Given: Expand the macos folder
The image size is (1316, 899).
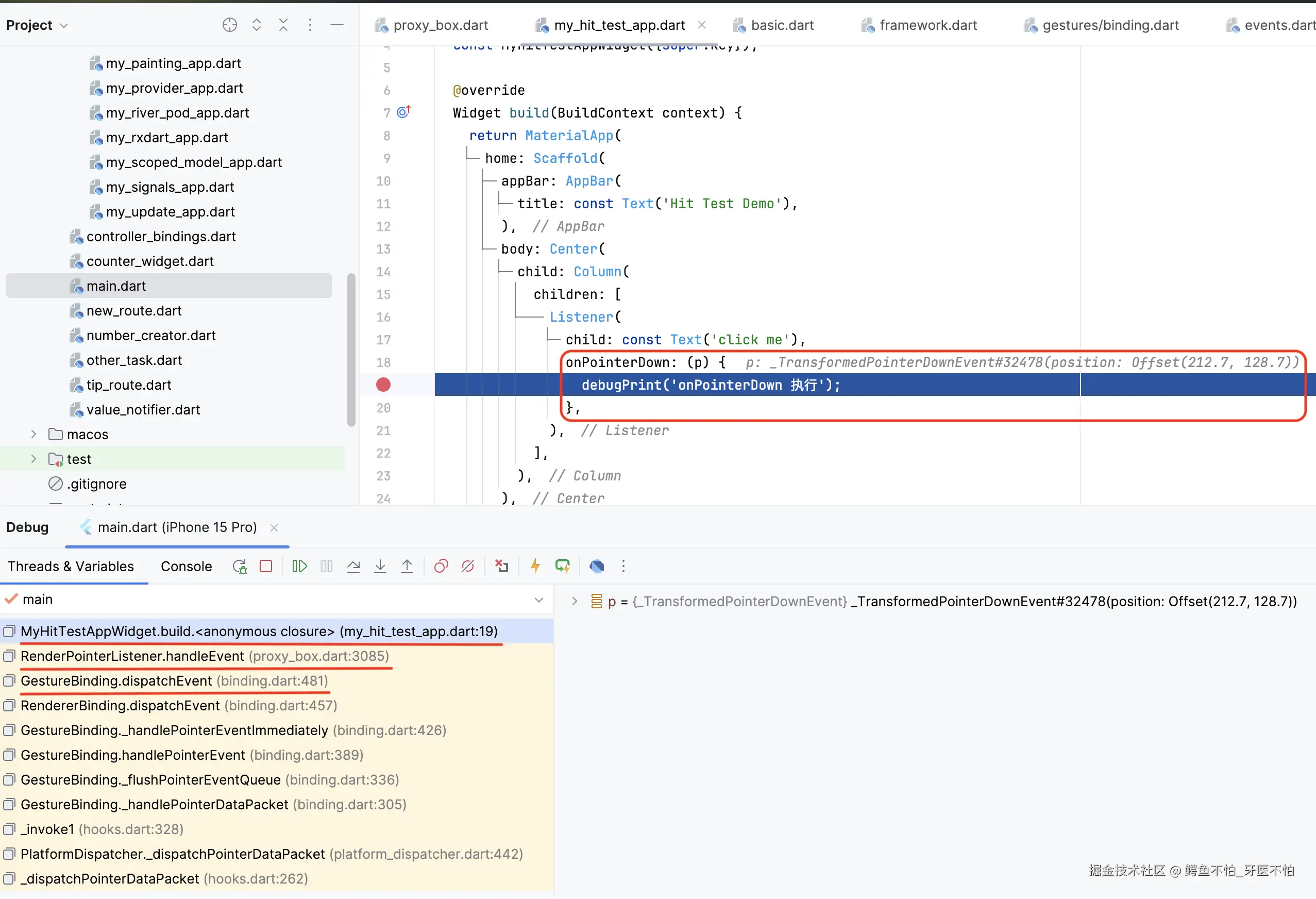Looking at the screenshot, I should (x=33, y=435).
